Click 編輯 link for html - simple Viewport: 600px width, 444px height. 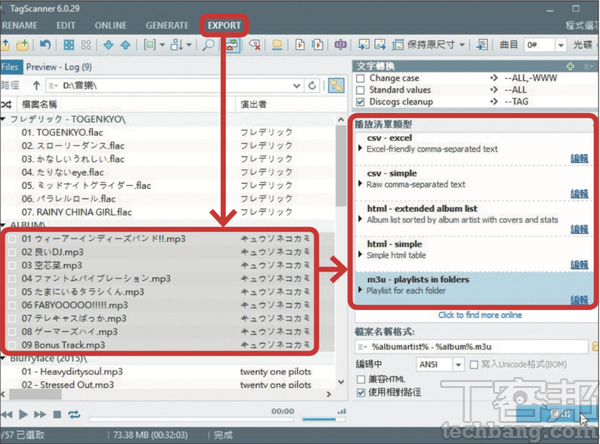click(579, 264)
